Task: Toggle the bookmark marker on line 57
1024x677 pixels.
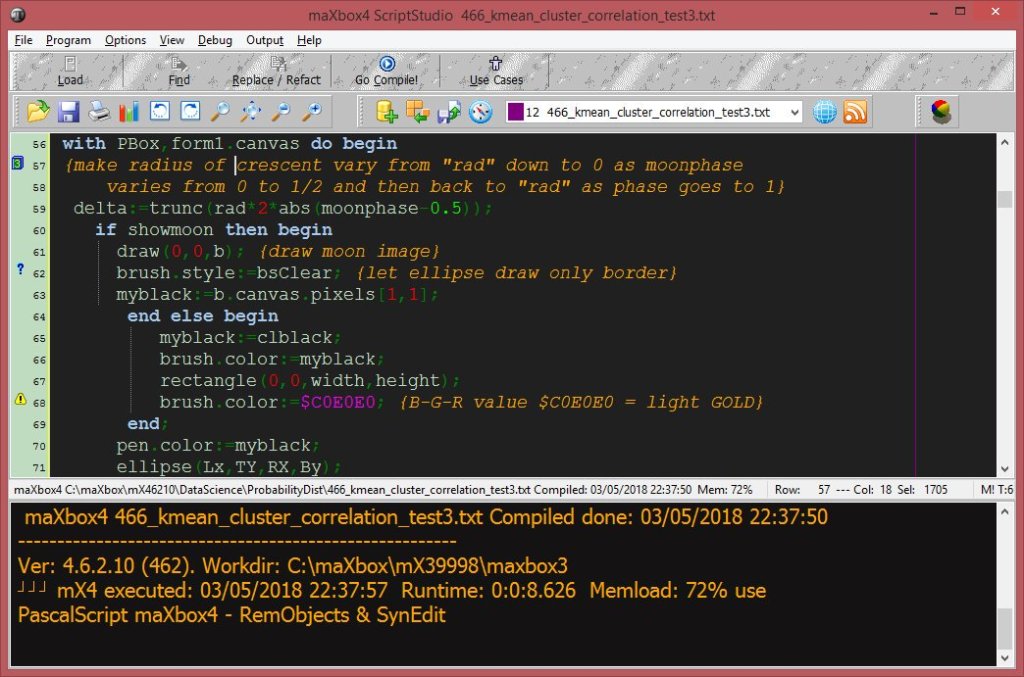Action: click(x=18, y=165)
